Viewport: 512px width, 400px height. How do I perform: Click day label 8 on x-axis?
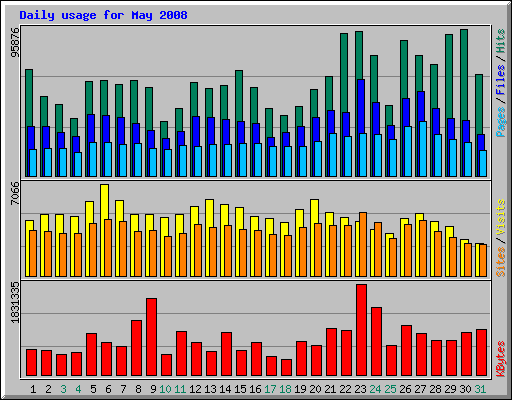(x=138, y=389)
